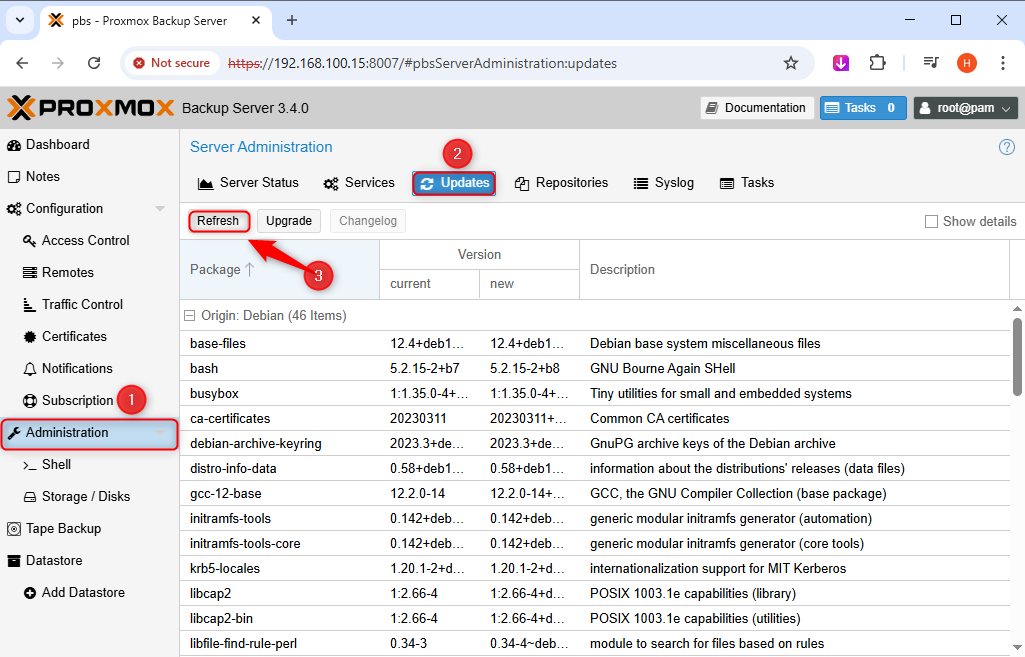Select the krb5-locales package row
Screen dimensions: 1025x657
pos(595,569)
